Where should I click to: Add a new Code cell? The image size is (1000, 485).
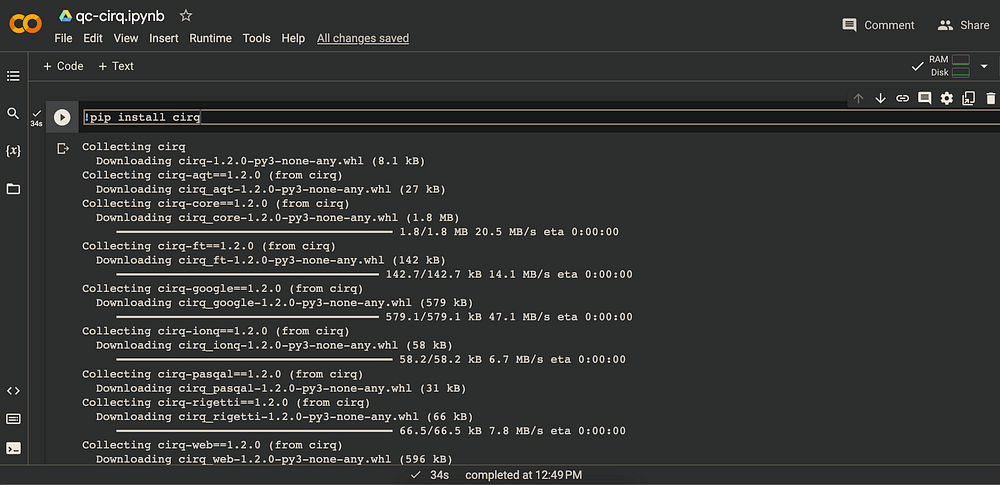point(63,66)
